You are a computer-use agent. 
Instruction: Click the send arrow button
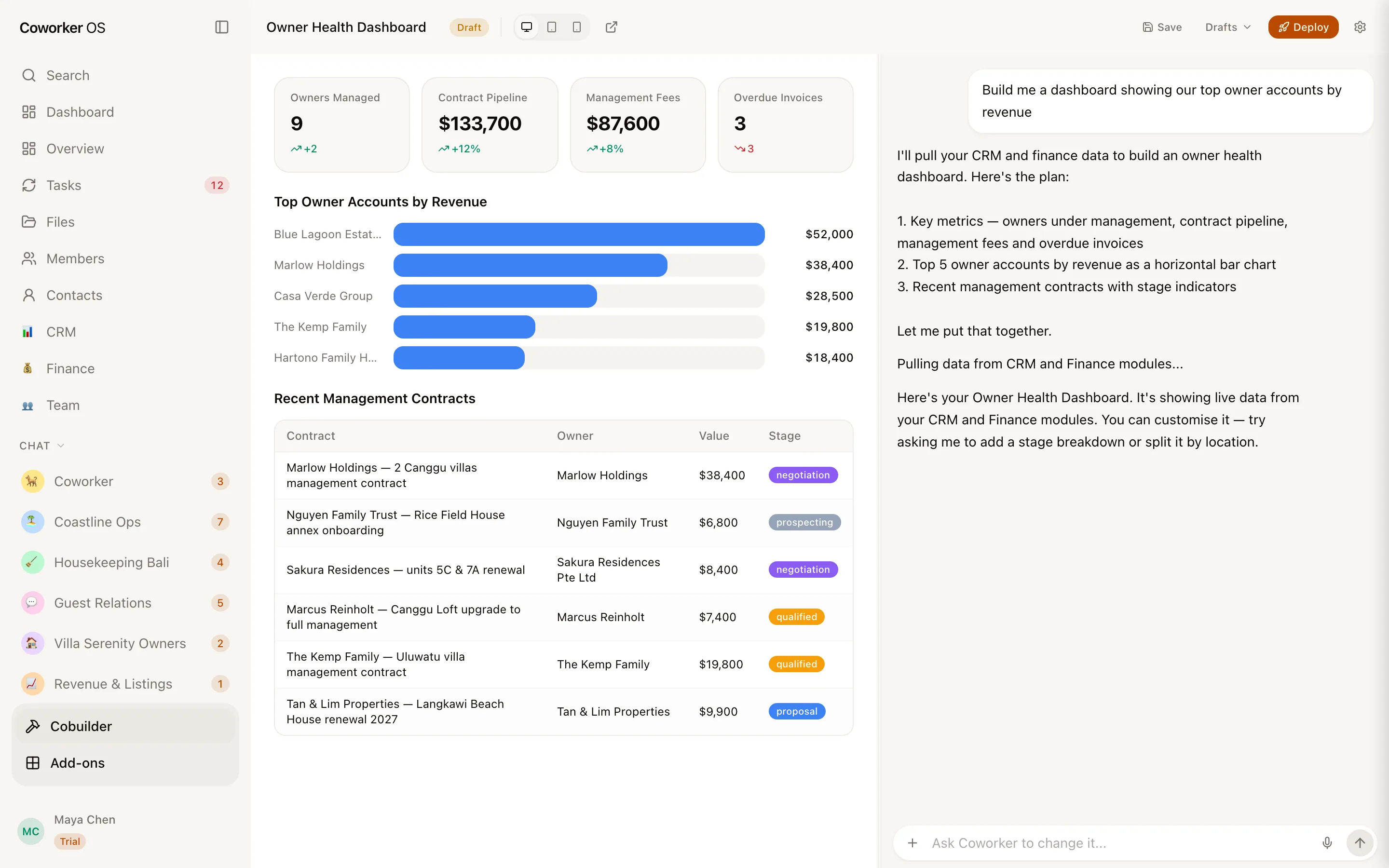pyautogui.click(x=1359, y=843)
